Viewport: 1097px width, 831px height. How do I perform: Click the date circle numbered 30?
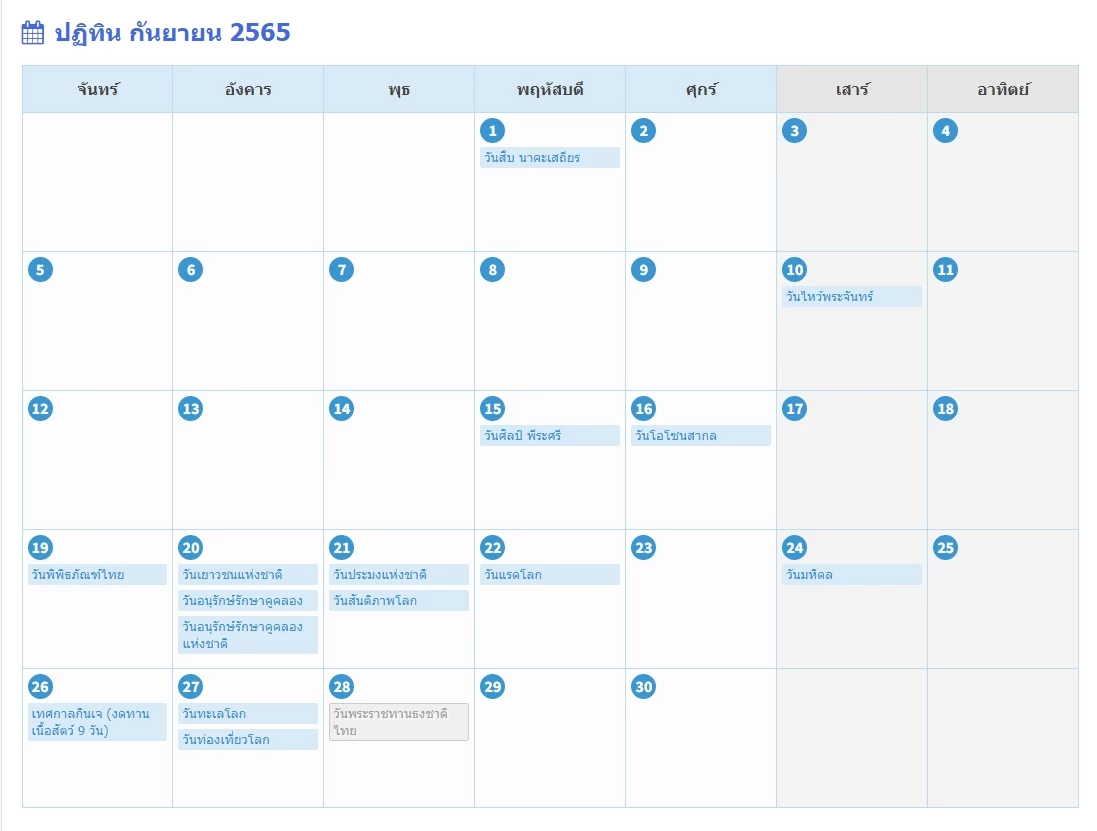coord(643,687)
